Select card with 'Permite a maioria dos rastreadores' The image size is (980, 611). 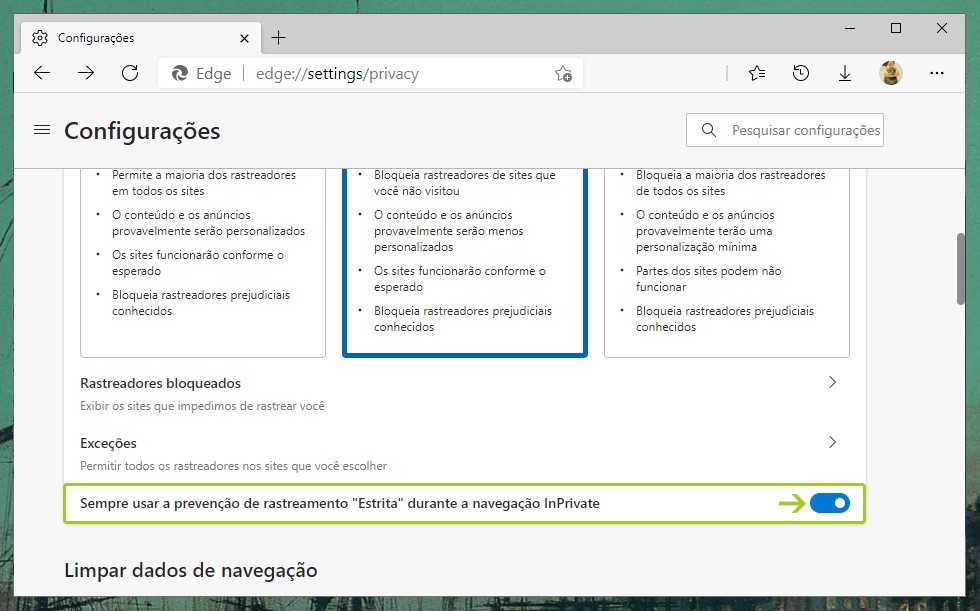203,262
